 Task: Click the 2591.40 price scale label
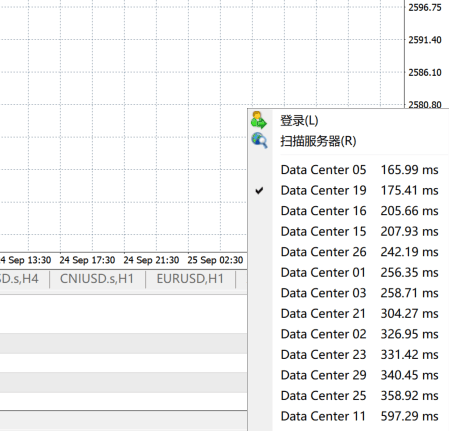425,40
